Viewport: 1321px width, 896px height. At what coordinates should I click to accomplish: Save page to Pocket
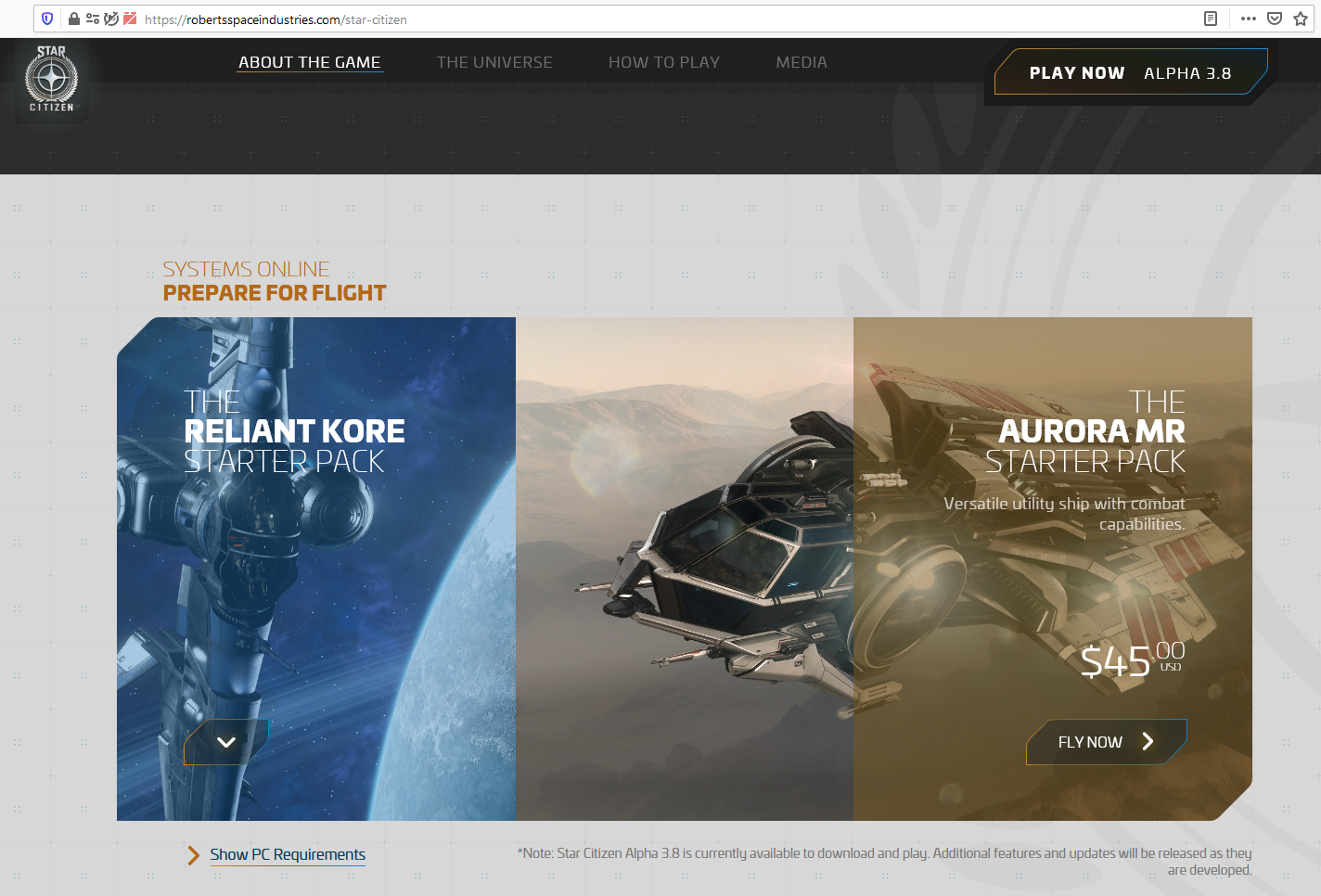tap(1275, 19)
